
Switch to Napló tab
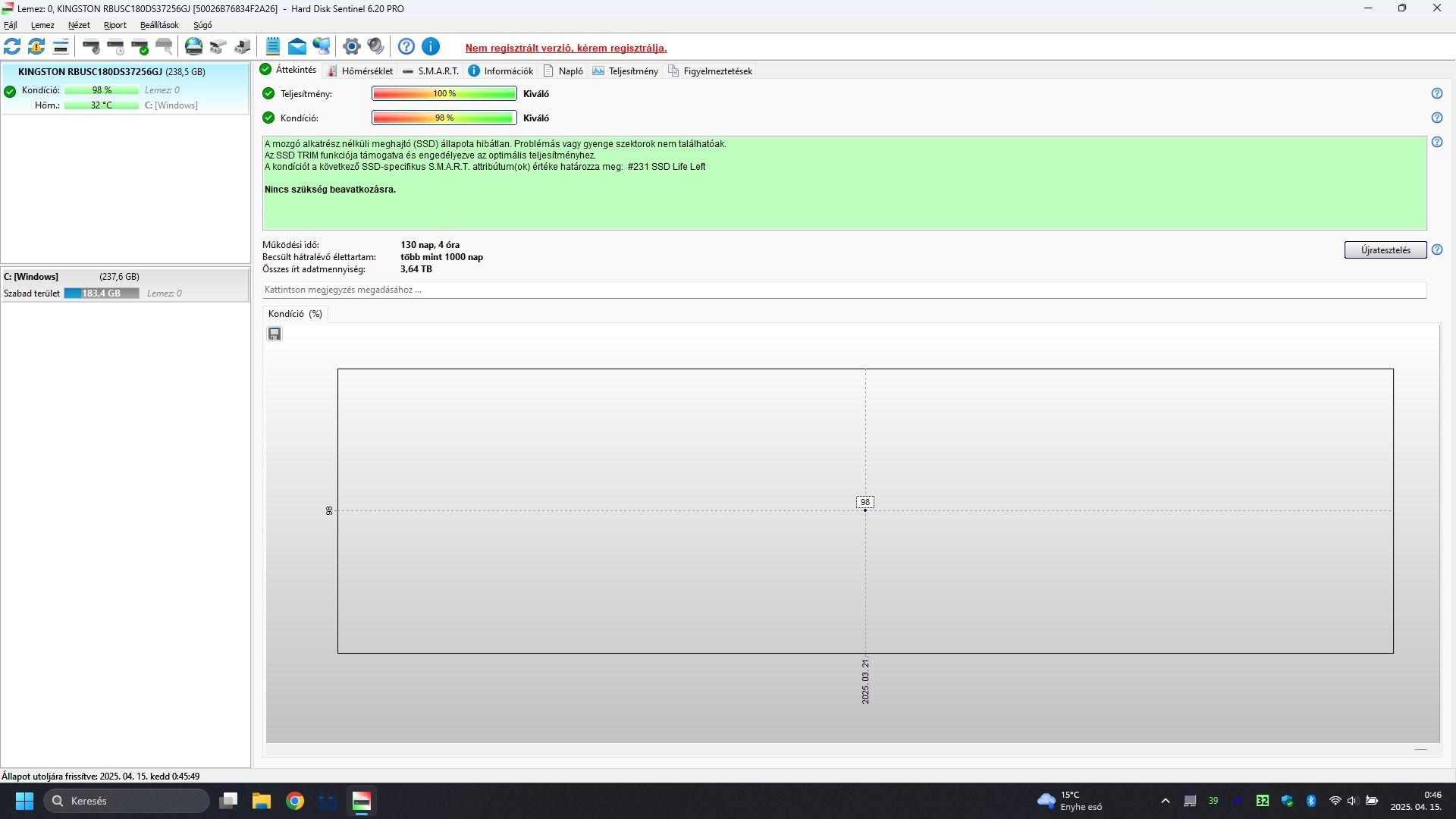[563, 71]
